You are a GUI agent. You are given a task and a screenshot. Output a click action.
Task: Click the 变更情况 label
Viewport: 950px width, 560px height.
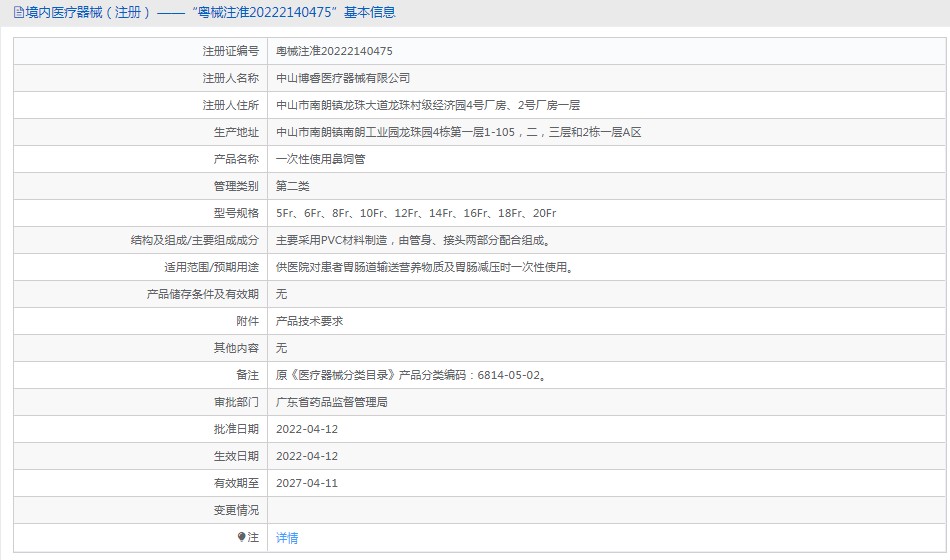click(x=236, y=510)
